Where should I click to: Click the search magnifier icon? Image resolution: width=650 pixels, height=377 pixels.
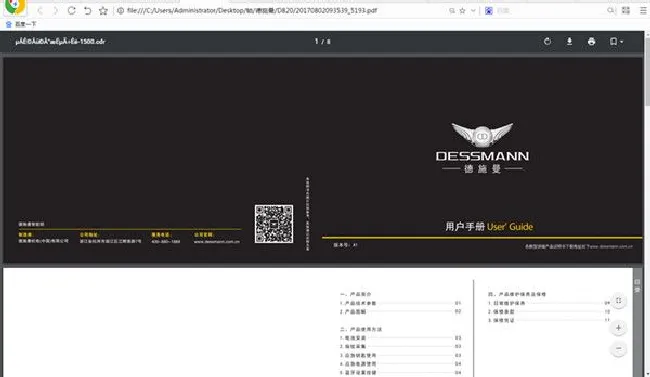[x=611, y=10]
